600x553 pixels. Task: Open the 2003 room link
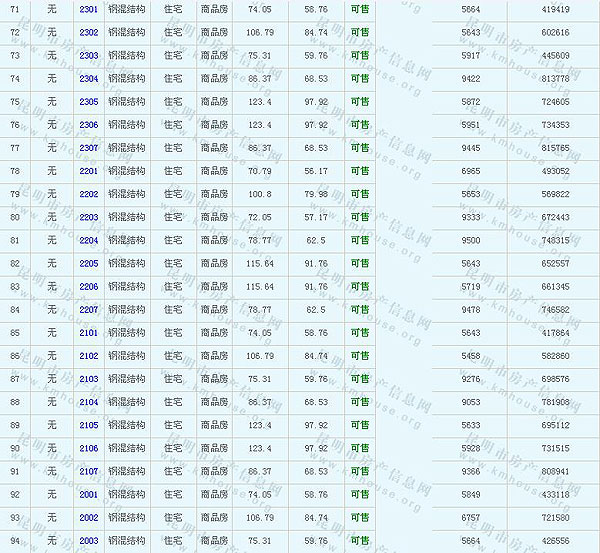[88, 541]
